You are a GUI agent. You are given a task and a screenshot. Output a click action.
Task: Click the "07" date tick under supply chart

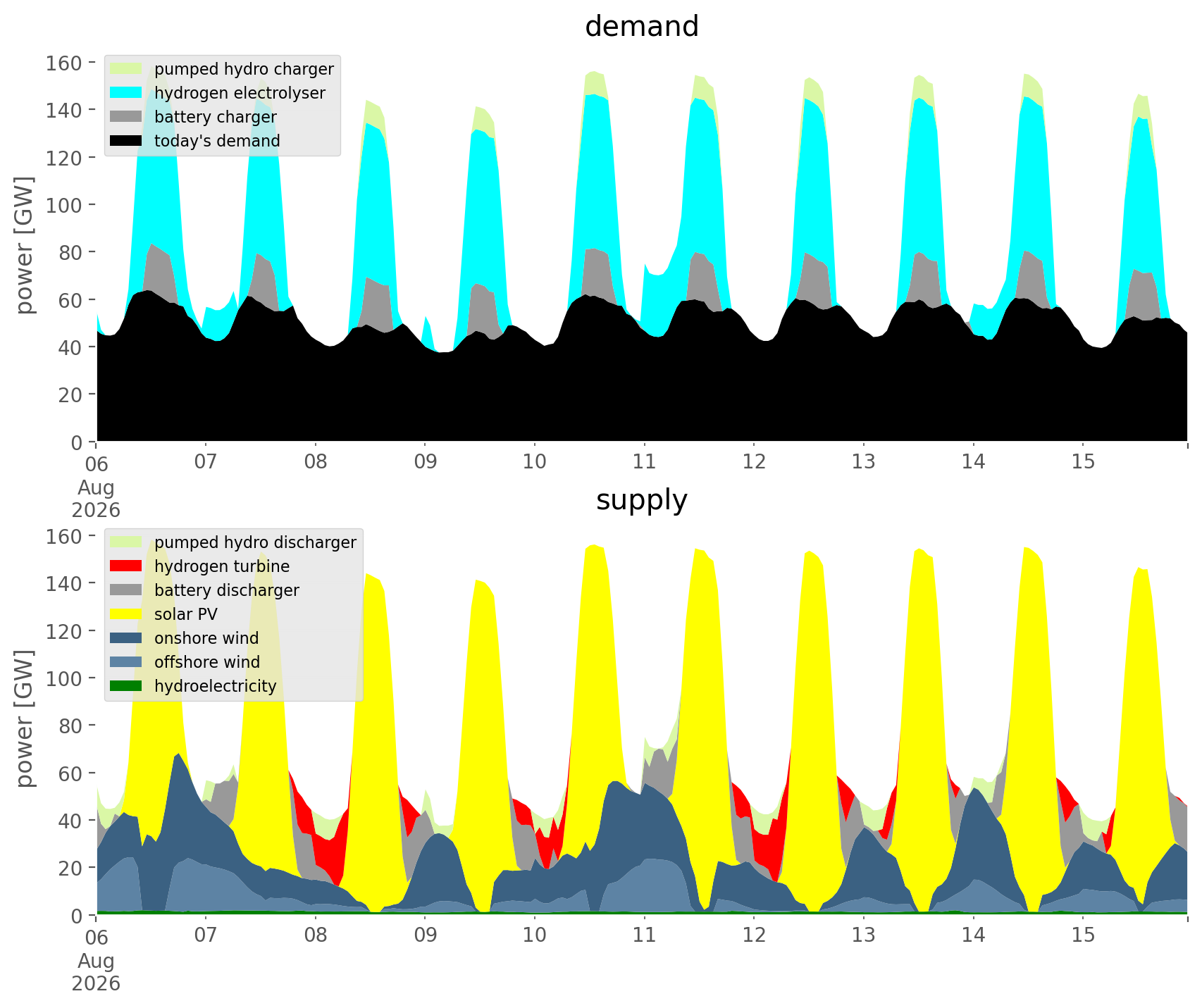click(x=206, y=936)
